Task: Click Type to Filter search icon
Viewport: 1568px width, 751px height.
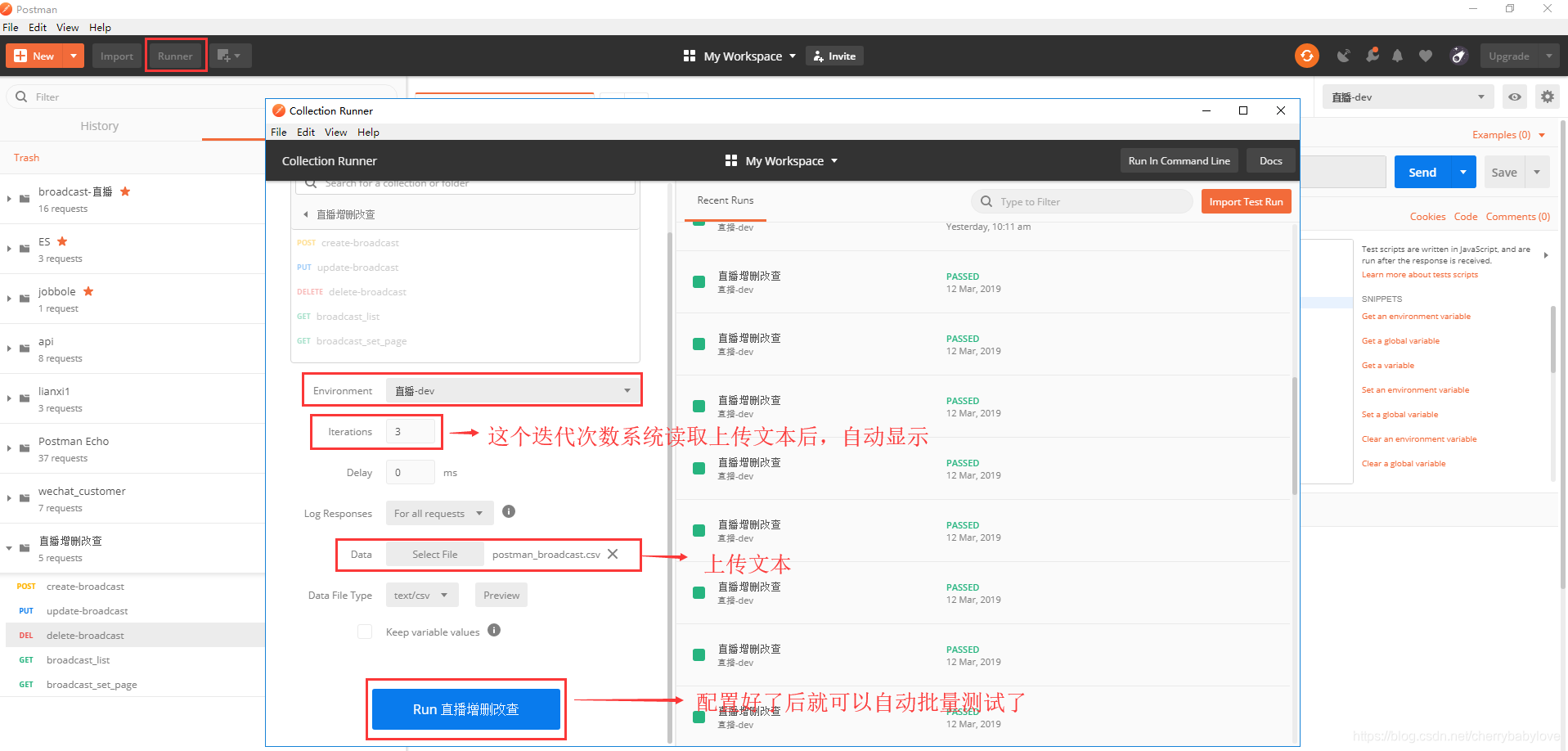Action: [x=986, y=201]
